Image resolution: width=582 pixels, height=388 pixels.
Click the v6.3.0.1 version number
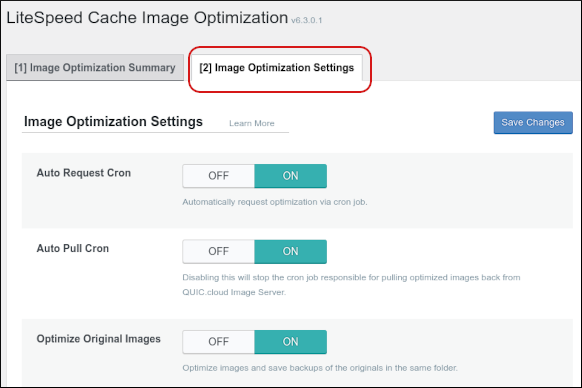(x=307, y=20)
